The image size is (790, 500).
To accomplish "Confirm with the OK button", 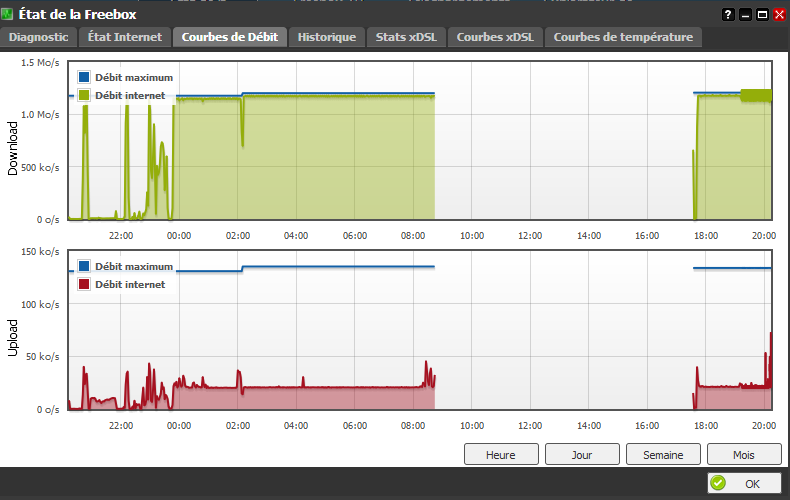I will 744,483.
